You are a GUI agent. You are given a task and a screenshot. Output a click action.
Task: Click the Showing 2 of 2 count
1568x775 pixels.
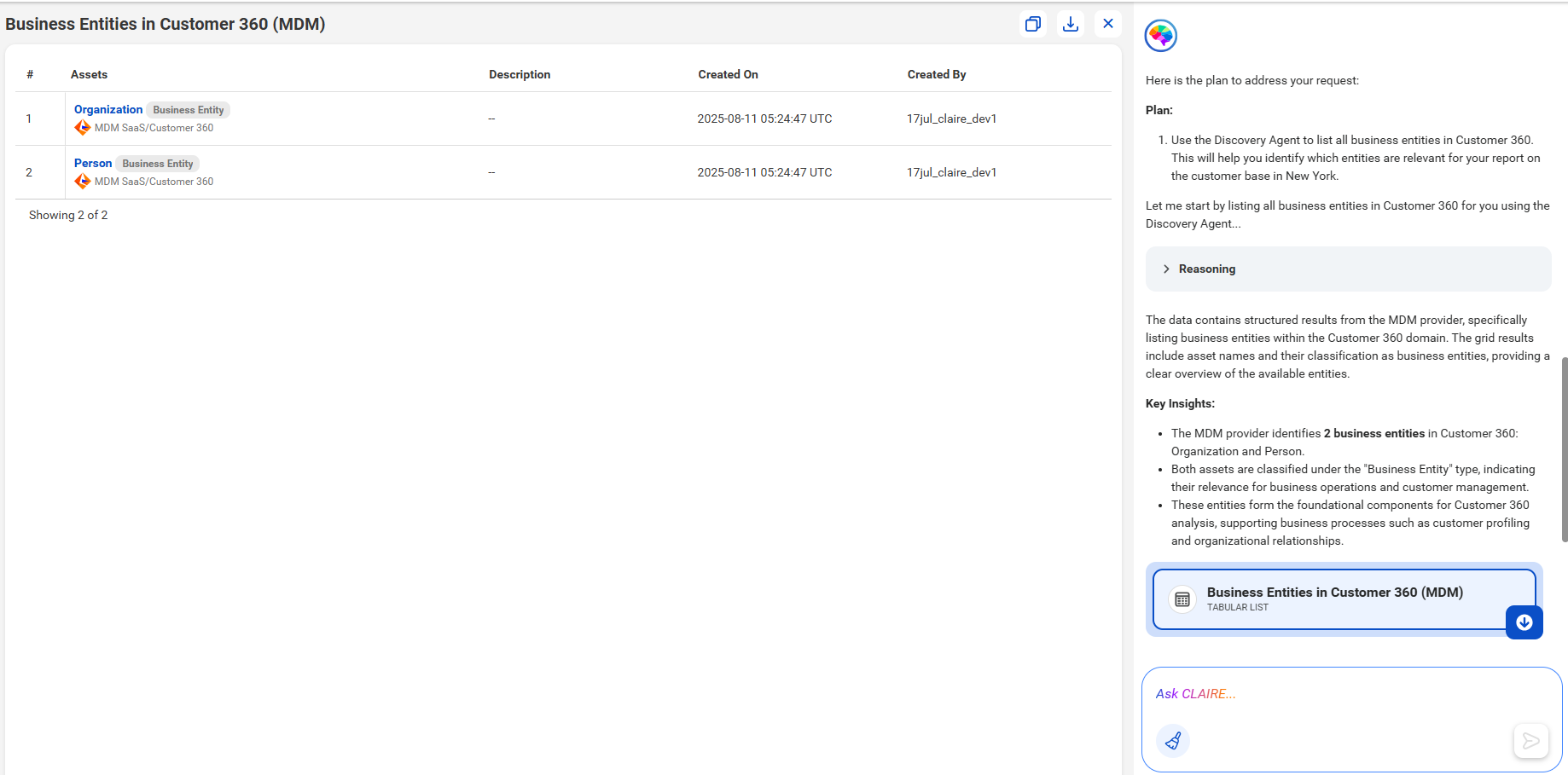[68, 215]
